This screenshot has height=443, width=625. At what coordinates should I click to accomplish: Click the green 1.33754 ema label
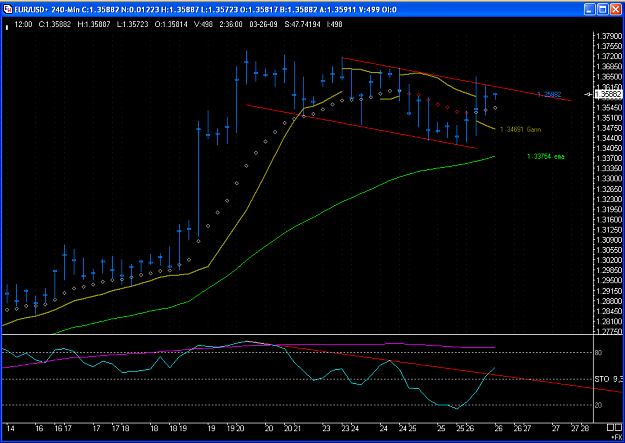(546, 157)
